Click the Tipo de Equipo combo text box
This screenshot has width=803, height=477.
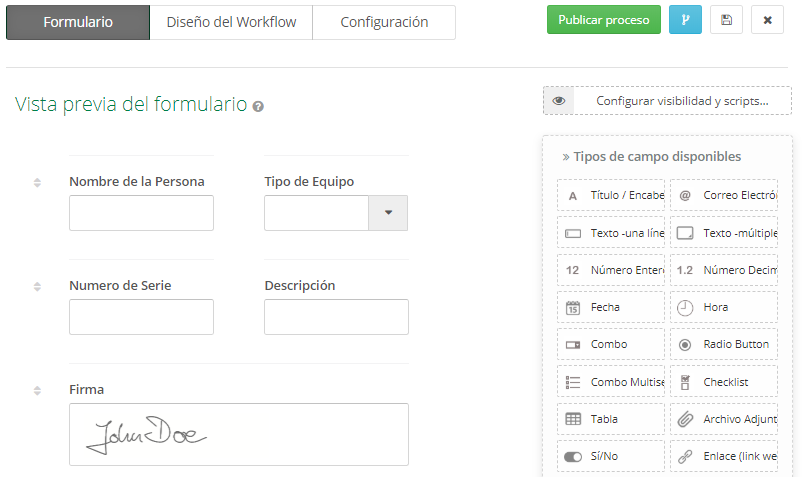316,213
